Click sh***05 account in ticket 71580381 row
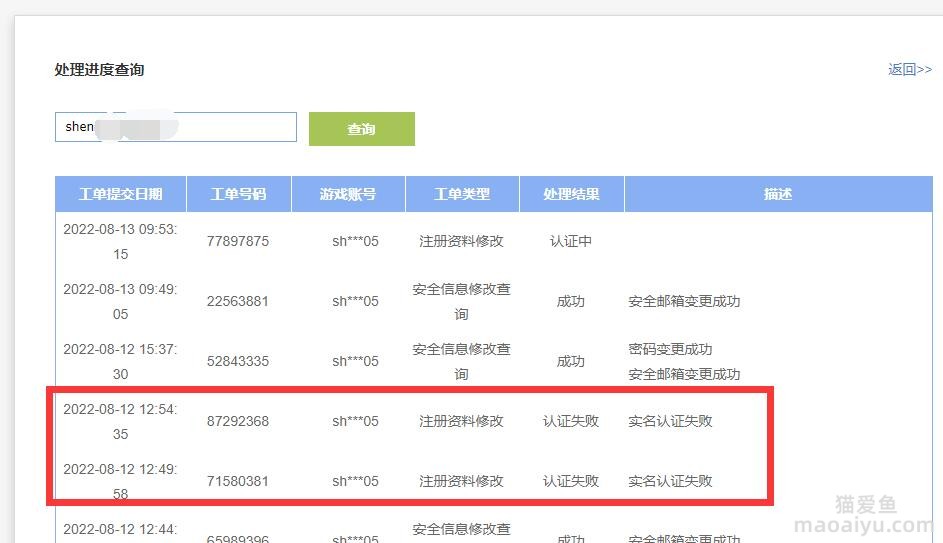Image resolution: width=943 pixels, height=543 pixels. 355,481
